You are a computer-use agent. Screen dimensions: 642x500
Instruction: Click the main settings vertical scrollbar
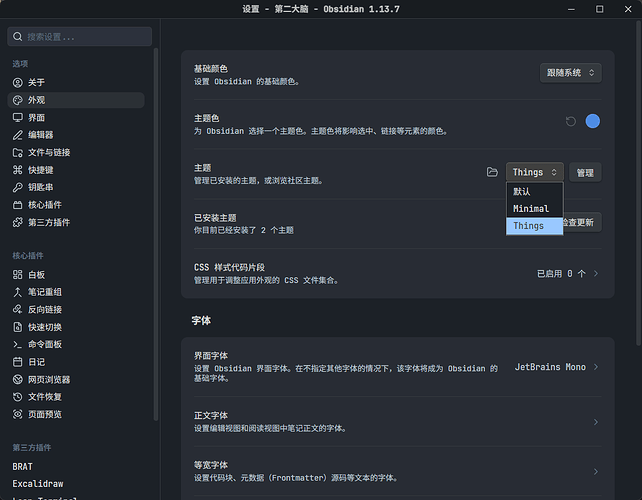pyautogui.click(x=639, y=182)
